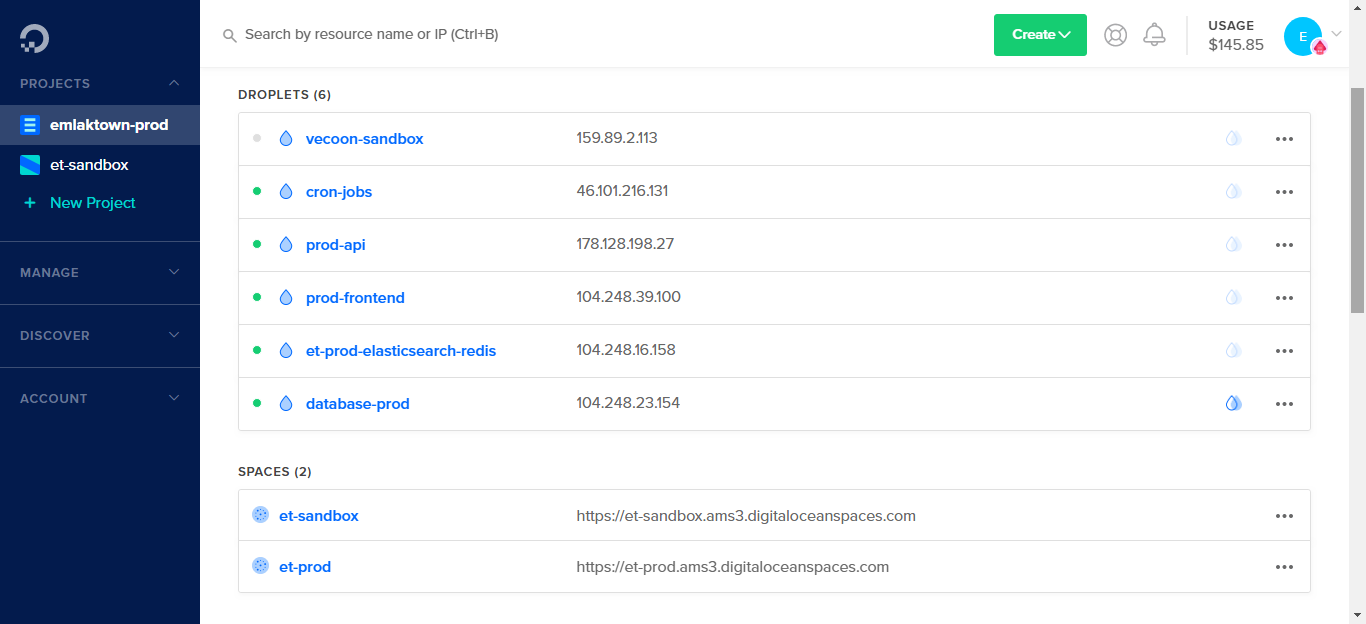Image resolution: width=1366 pixels, height=624 pixels.
Task: Click the et-prod.ams3 spaces URL
Action: pyautogui.click(x=733, y=567)
